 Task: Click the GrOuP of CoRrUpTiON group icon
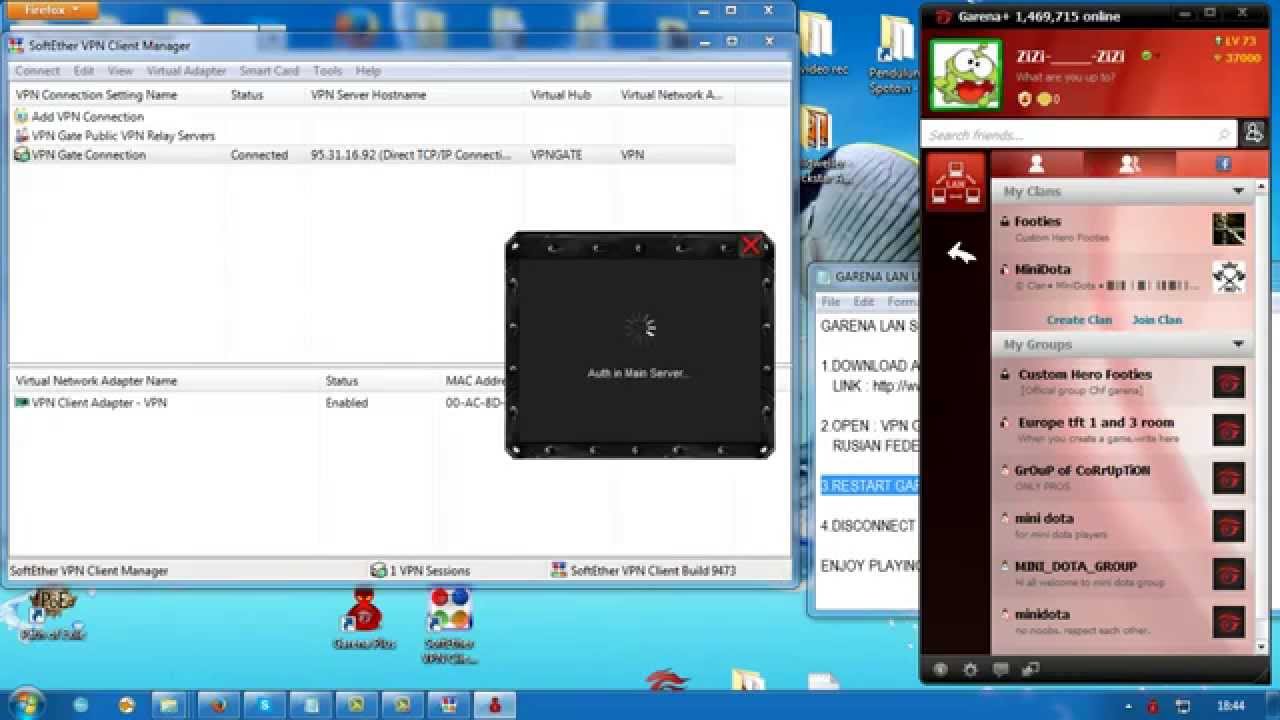[1229, 477]
